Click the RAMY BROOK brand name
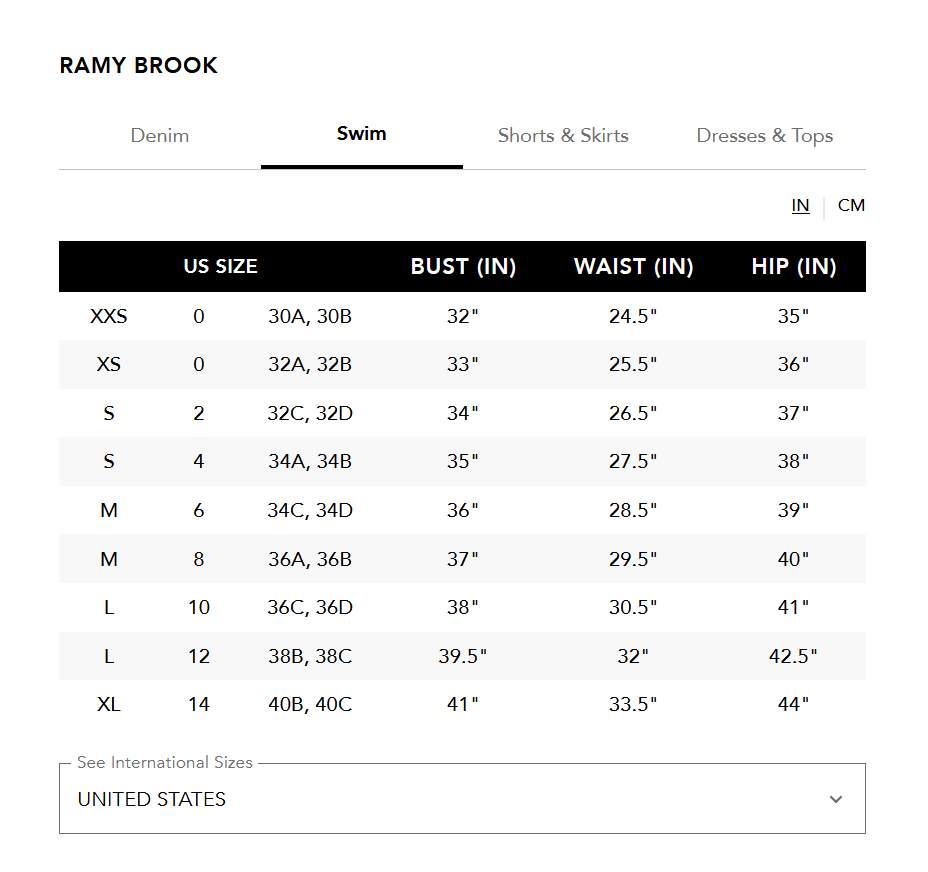The width and height of the screenshot is (928, 872). pos(138,65)
